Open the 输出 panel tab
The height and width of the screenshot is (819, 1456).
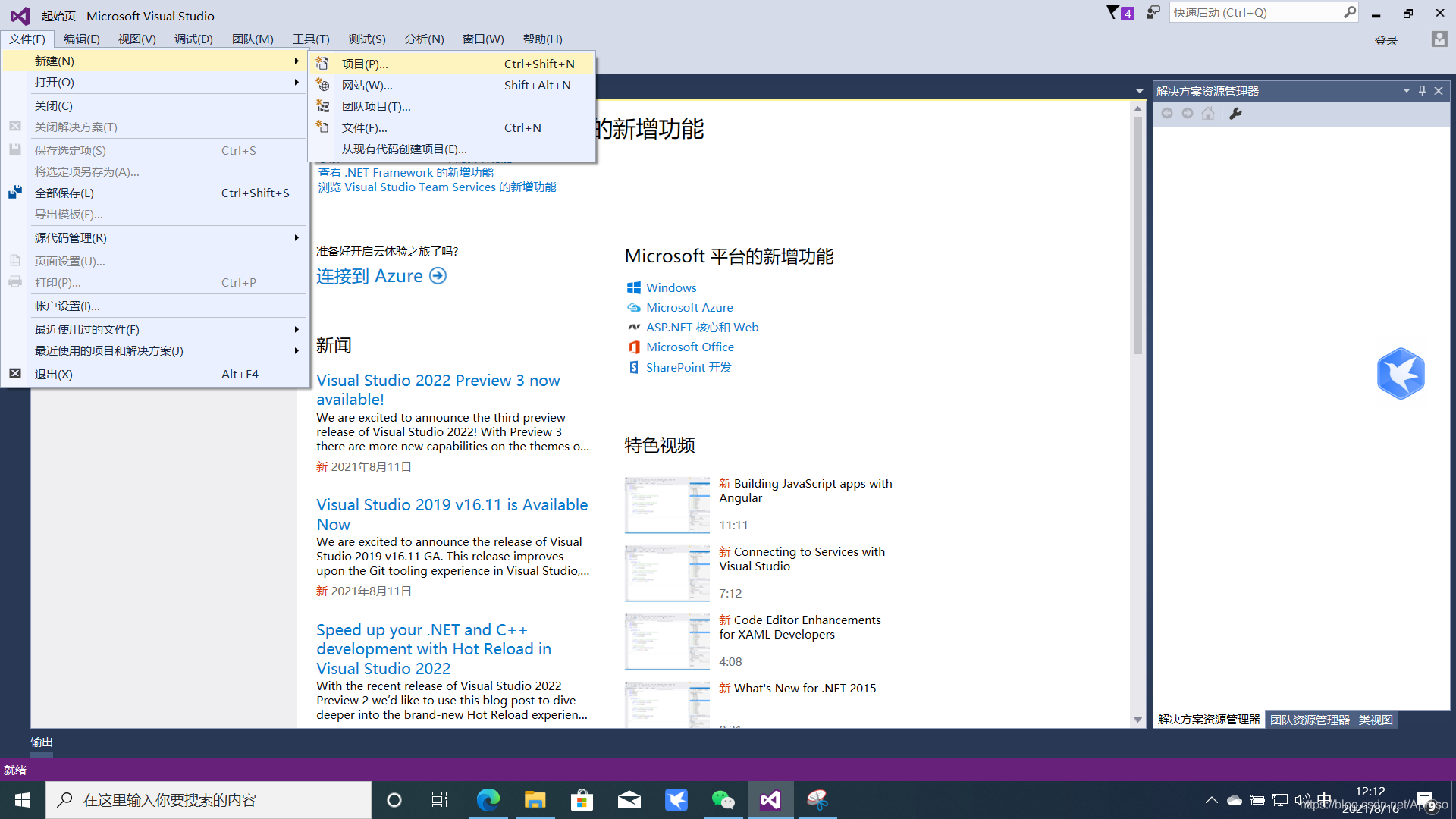(42, 742)
